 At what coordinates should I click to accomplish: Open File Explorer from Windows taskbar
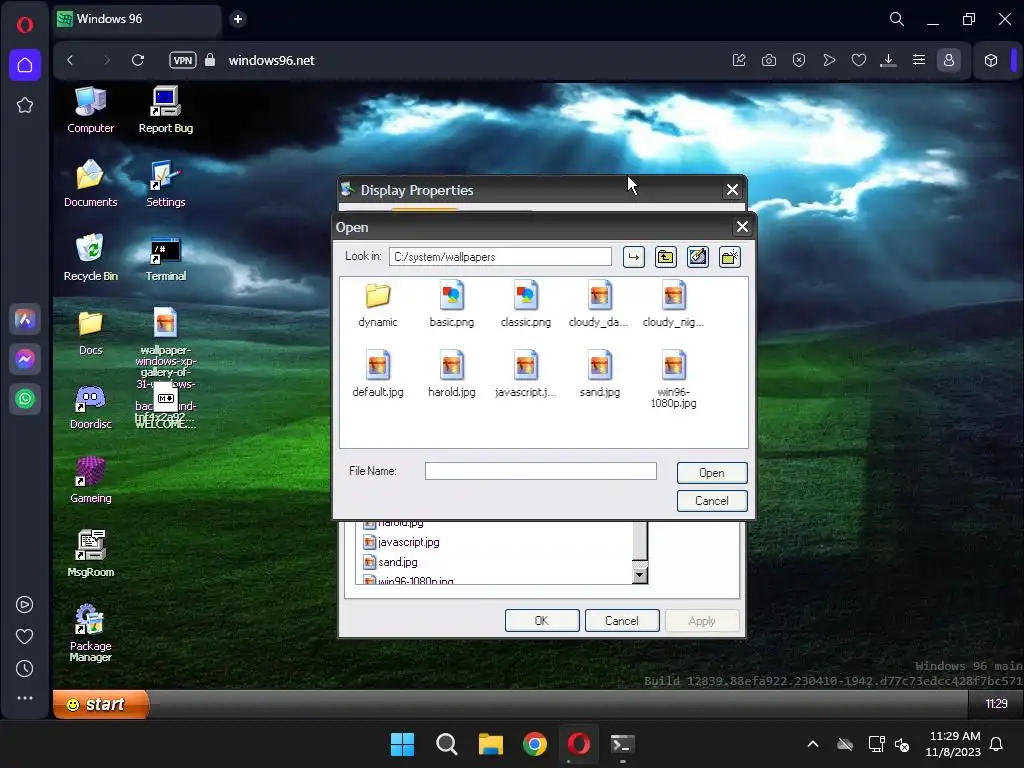[490, 744]
